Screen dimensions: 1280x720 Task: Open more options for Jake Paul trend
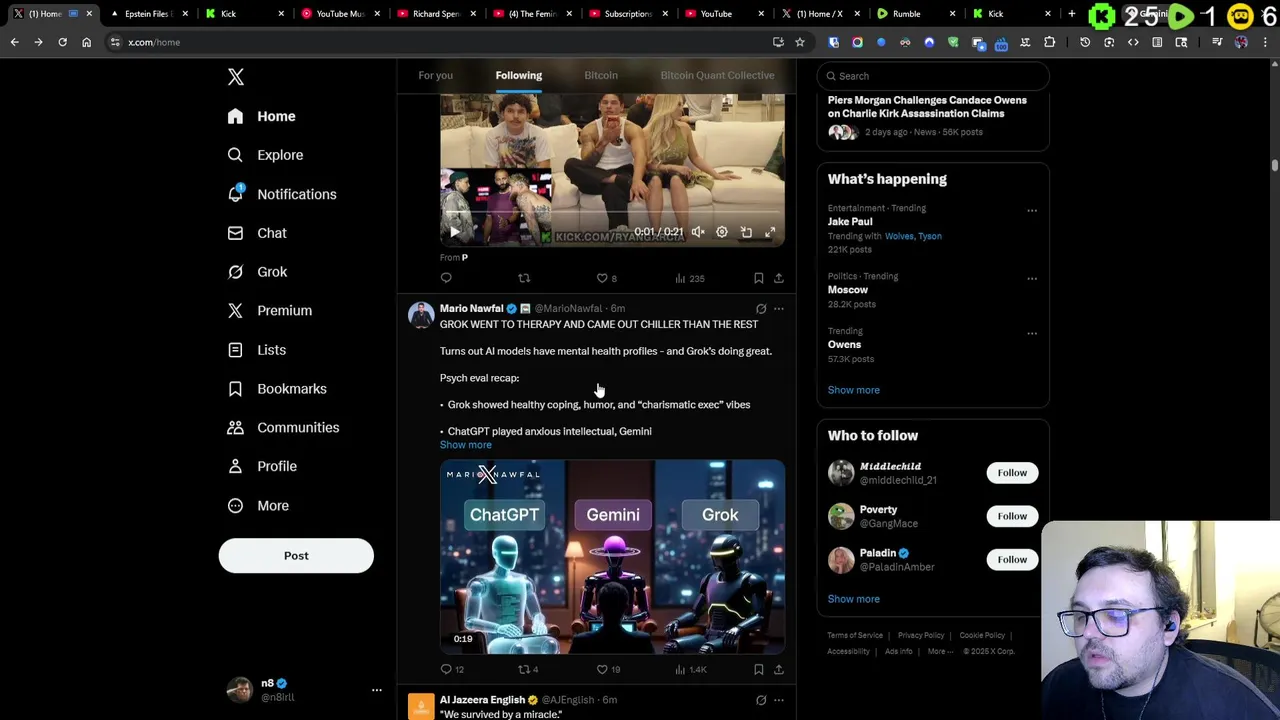click(1032, 211)
